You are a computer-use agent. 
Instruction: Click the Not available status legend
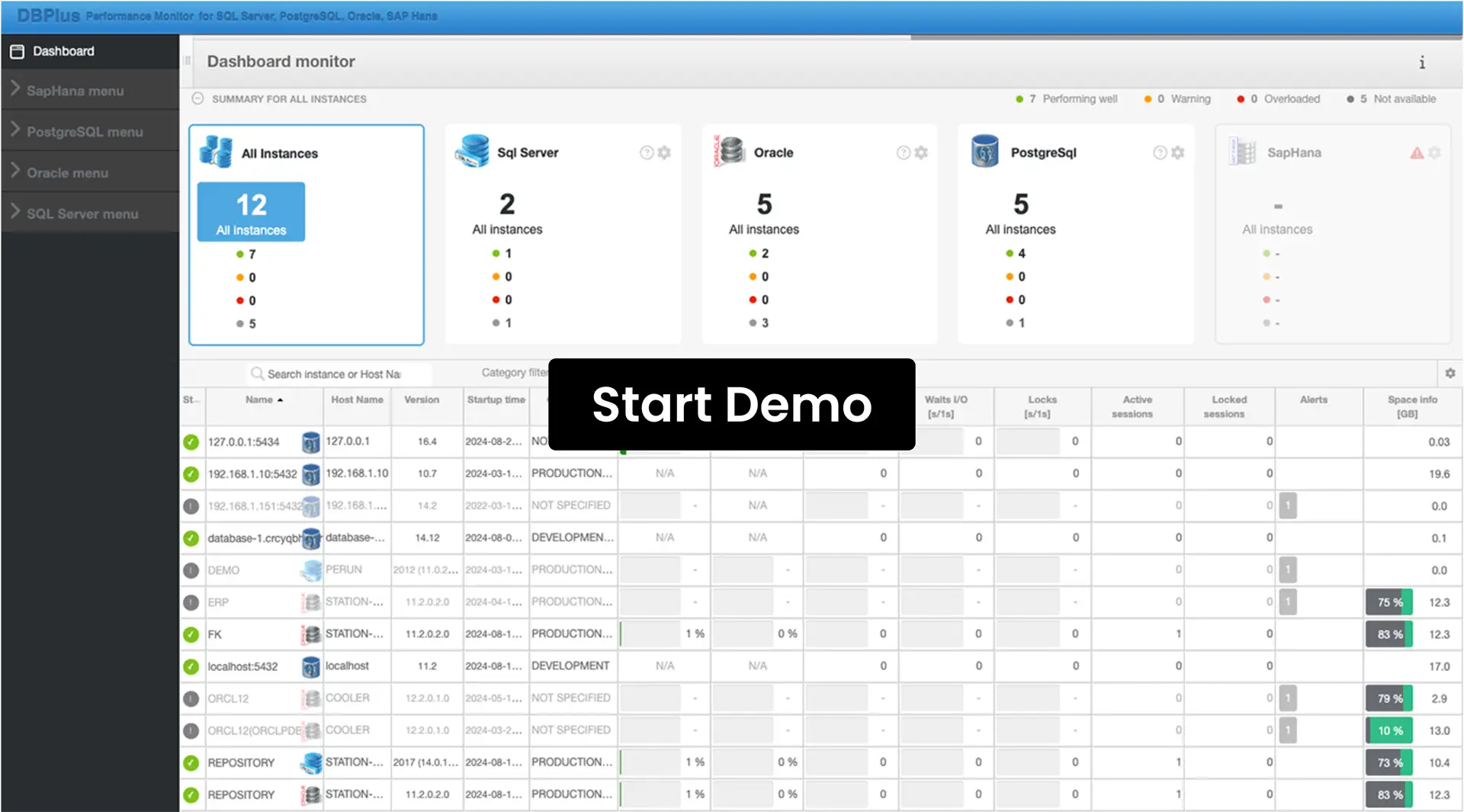coord(1392,99)
